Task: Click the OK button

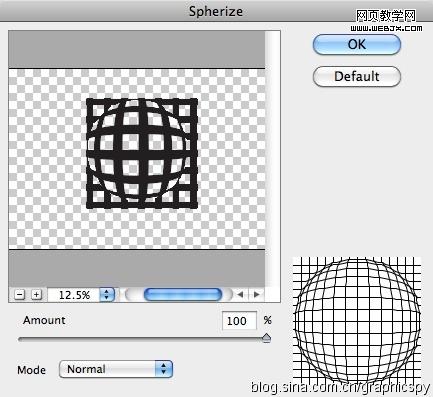Action: click(x=356, y=44)
